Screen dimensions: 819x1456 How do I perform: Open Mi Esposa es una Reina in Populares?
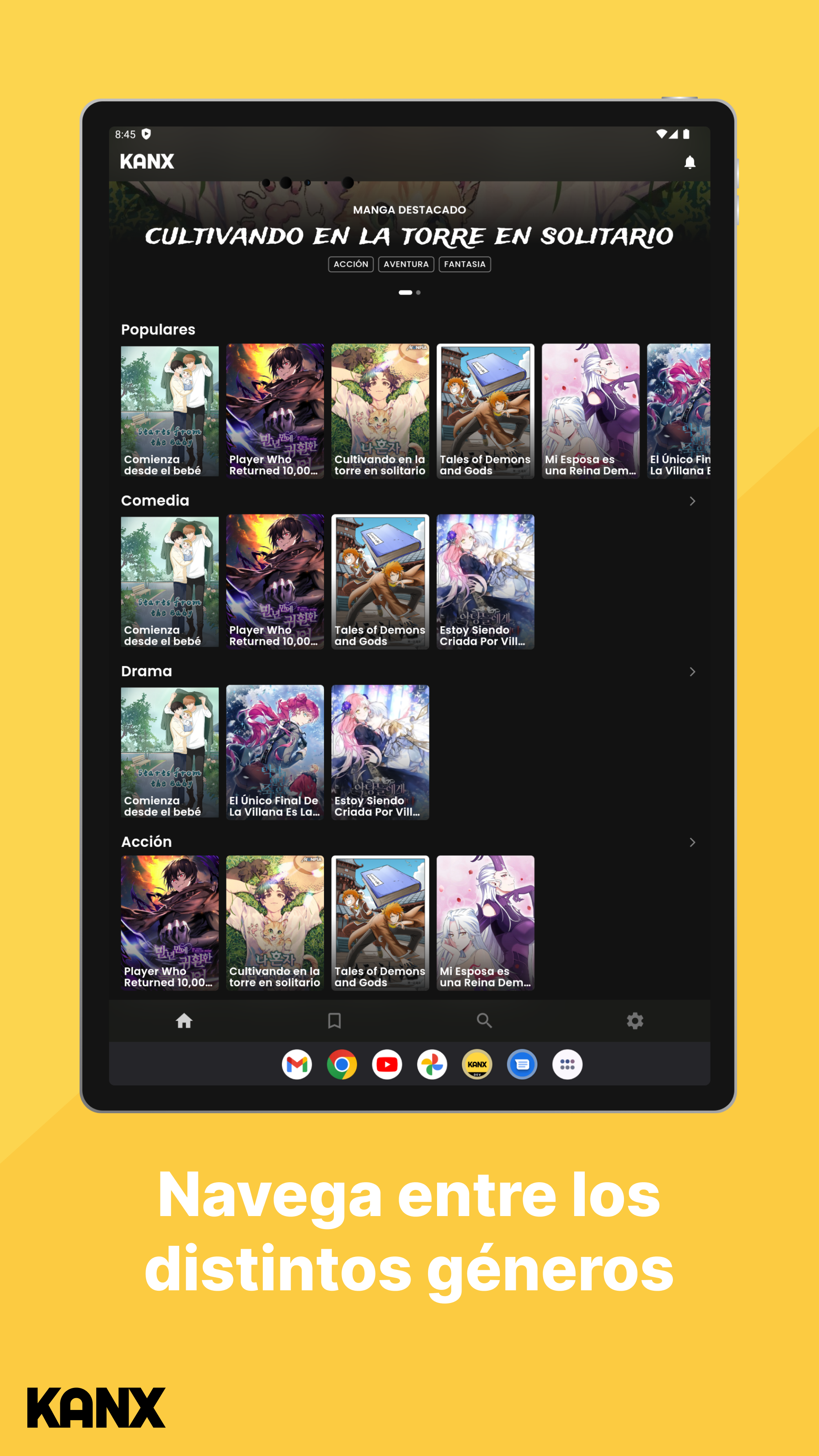[590, 411]
